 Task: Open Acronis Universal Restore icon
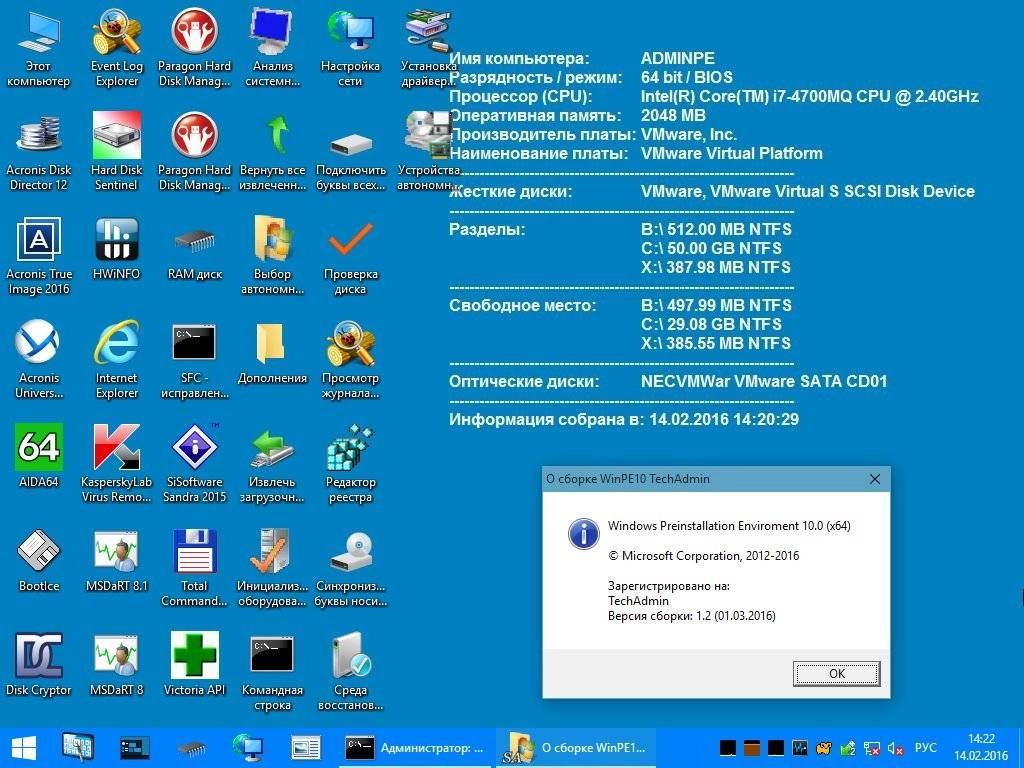[39, 359]
